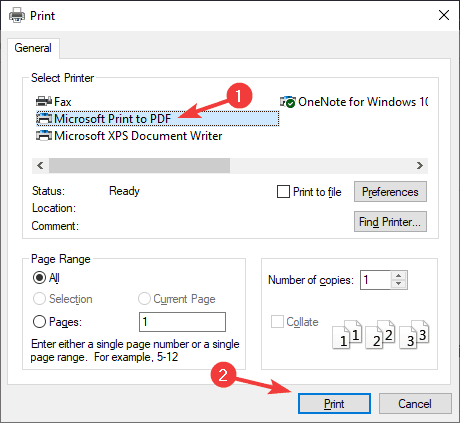
Task: Click the Print button
Action: pyautogui.click(x=334, y=404)
